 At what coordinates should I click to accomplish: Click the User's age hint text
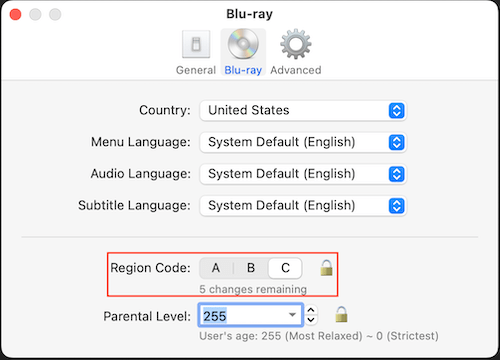[319, 336]
